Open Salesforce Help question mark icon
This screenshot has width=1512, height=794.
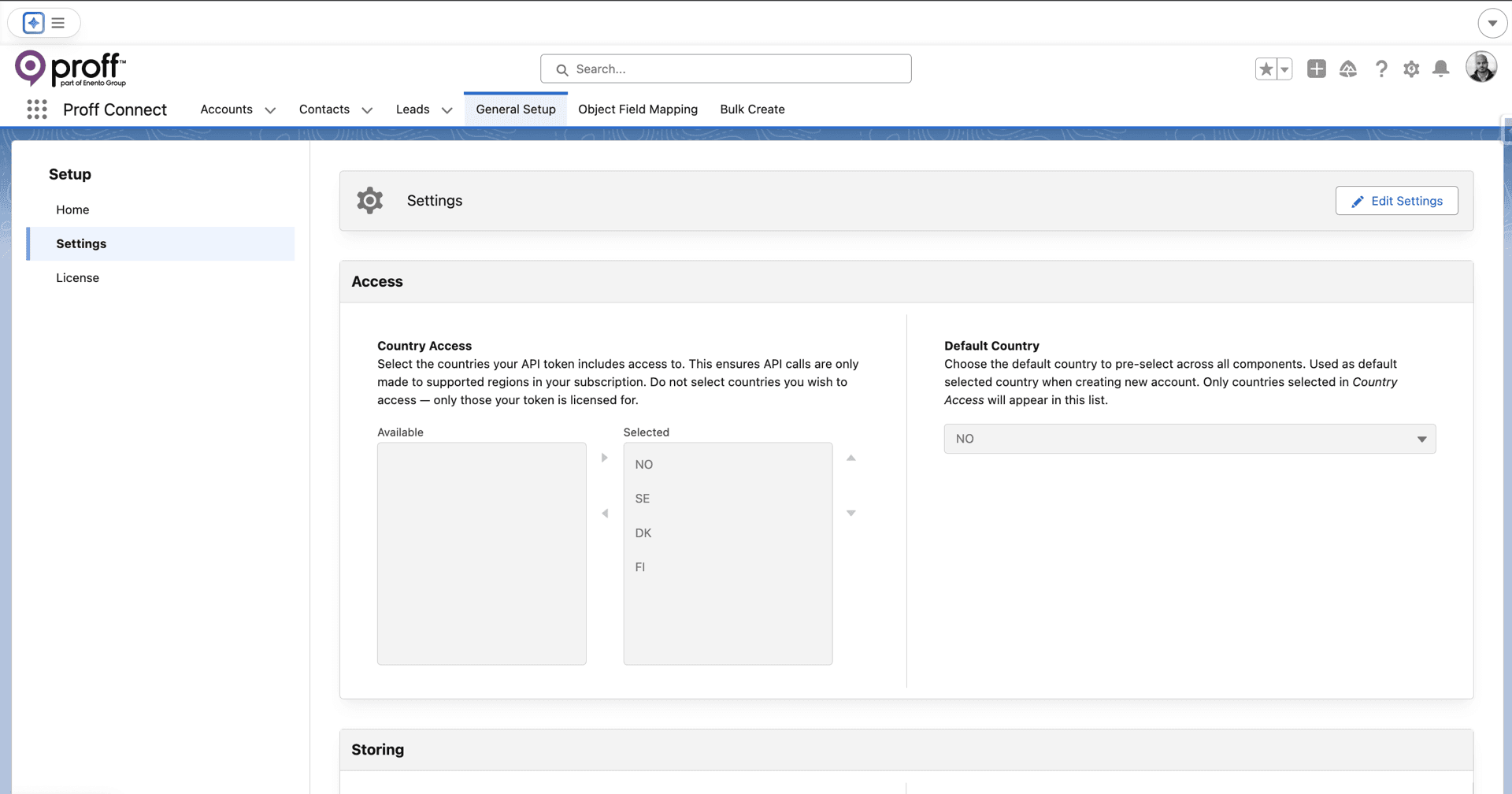click(1380, 69)
